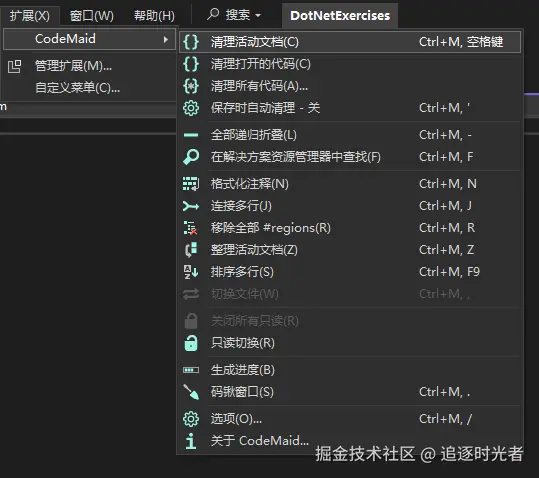Toggle 保存时自动清理 - 关 setting
This screenshot has height=478, width=539.
point(351,108)
